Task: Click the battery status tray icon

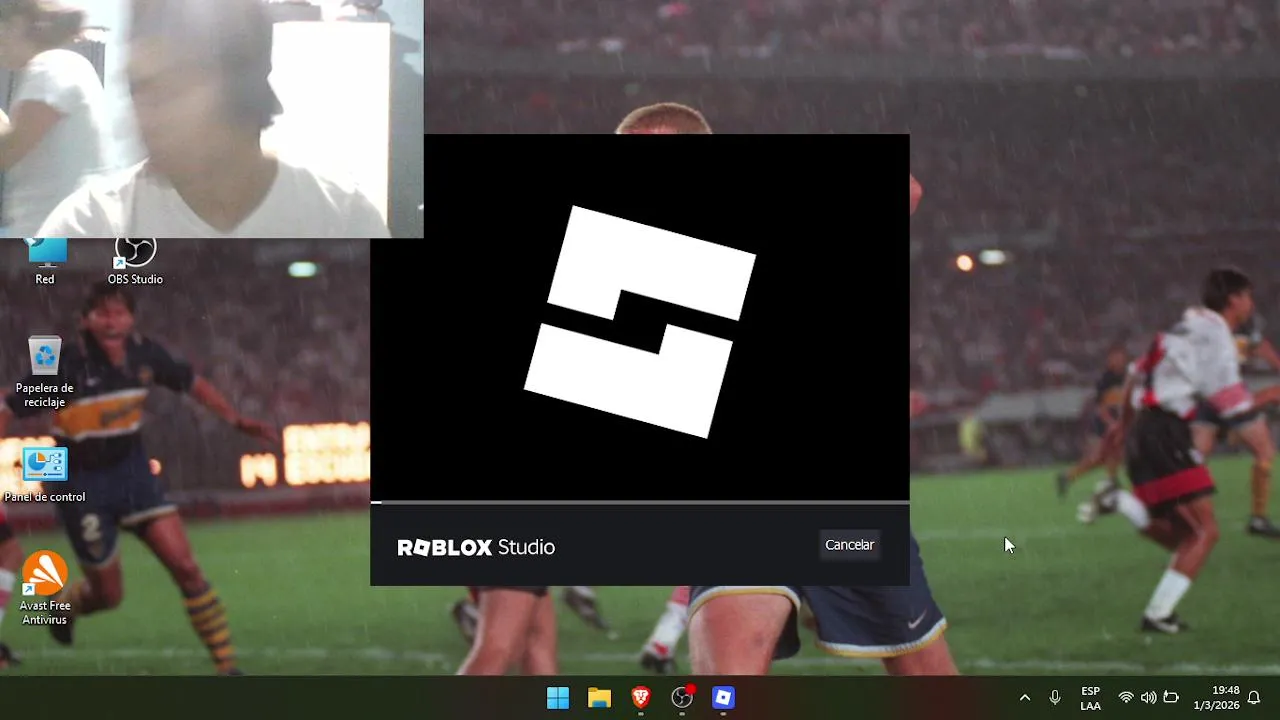Action: tap(1171, 698)
